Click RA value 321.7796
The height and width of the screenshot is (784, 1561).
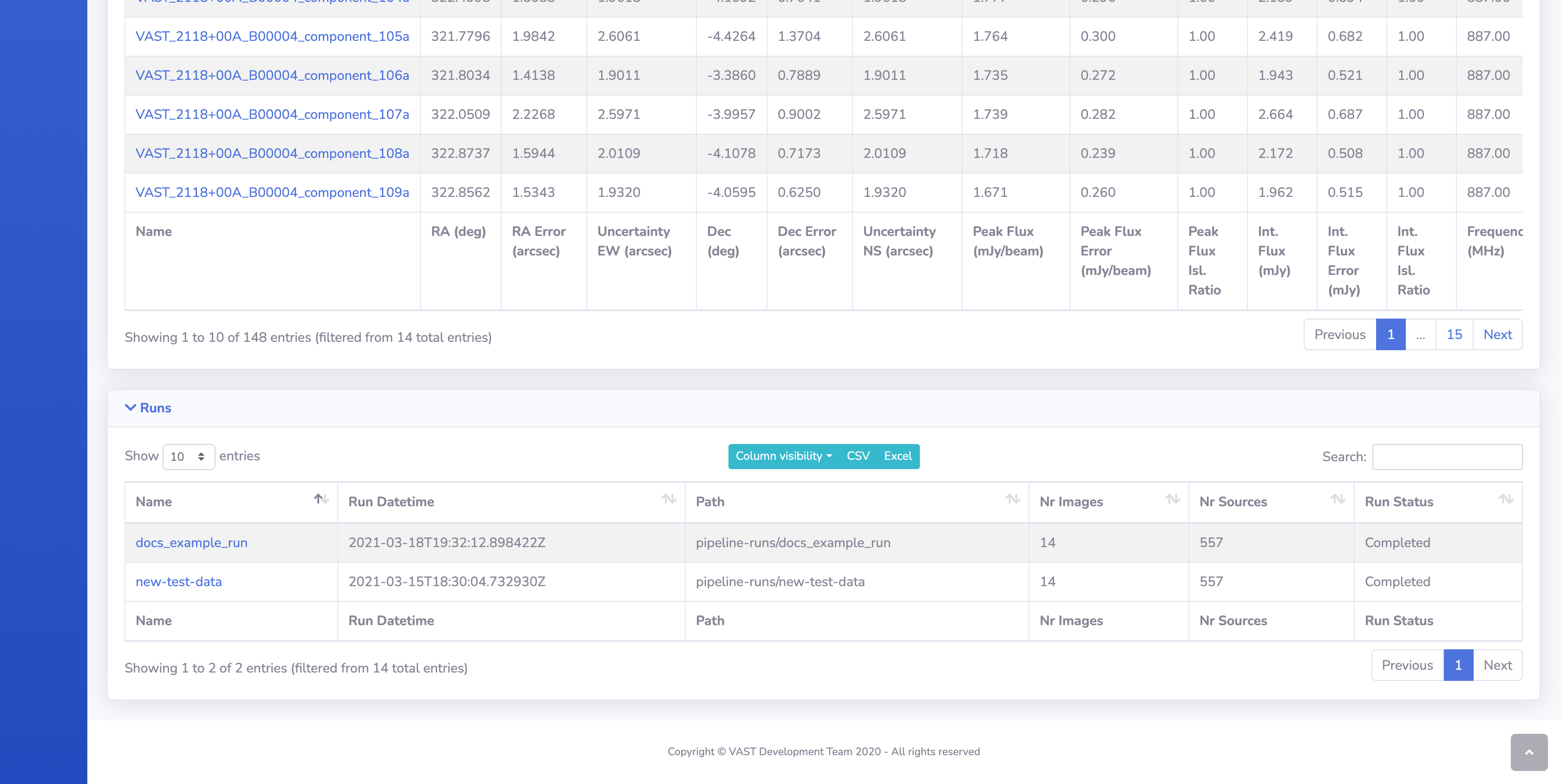pos(460,36)
